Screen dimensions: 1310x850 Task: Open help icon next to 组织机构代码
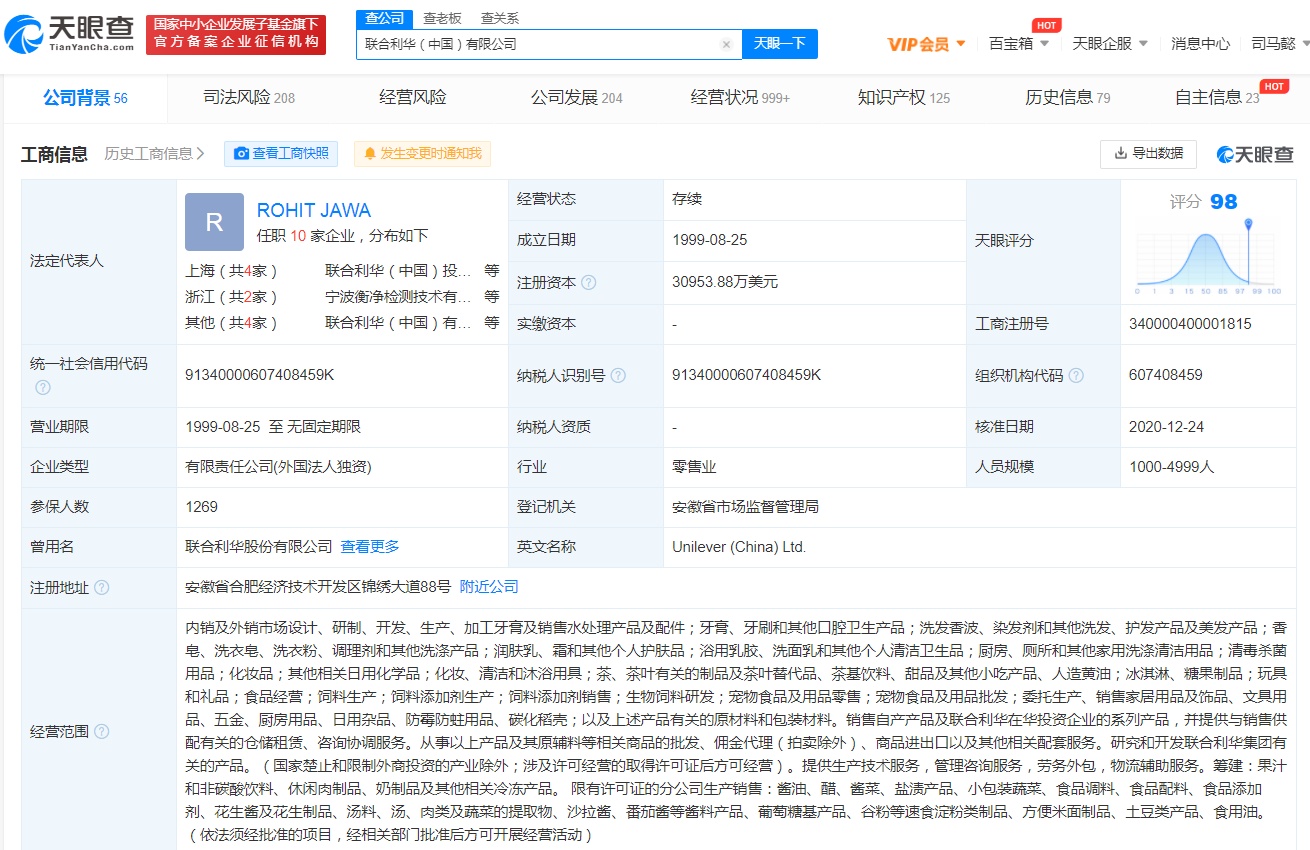[x=1076, y=375]
